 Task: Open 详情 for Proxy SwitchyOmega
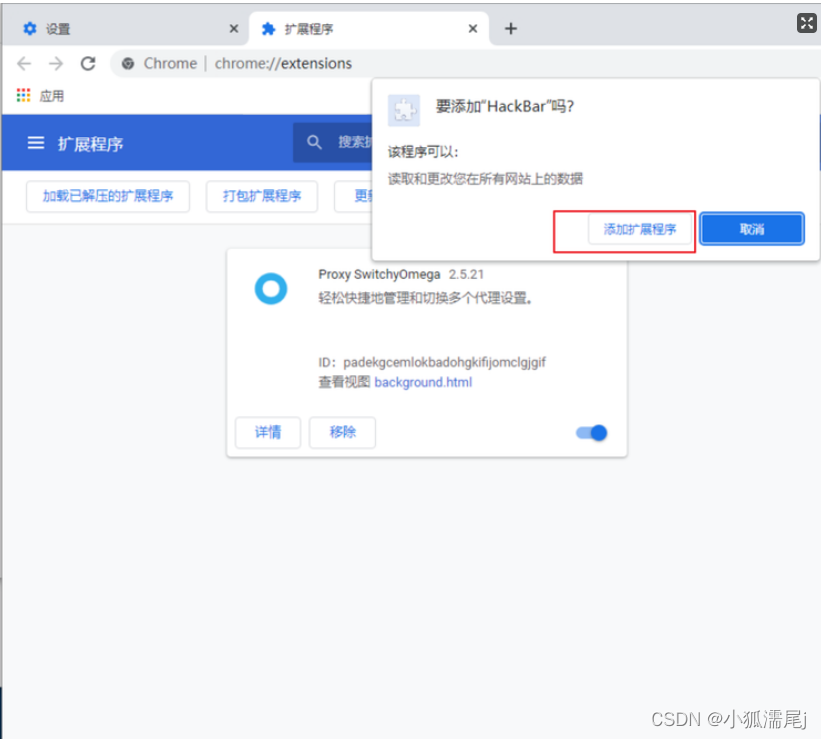click(268, 432)
